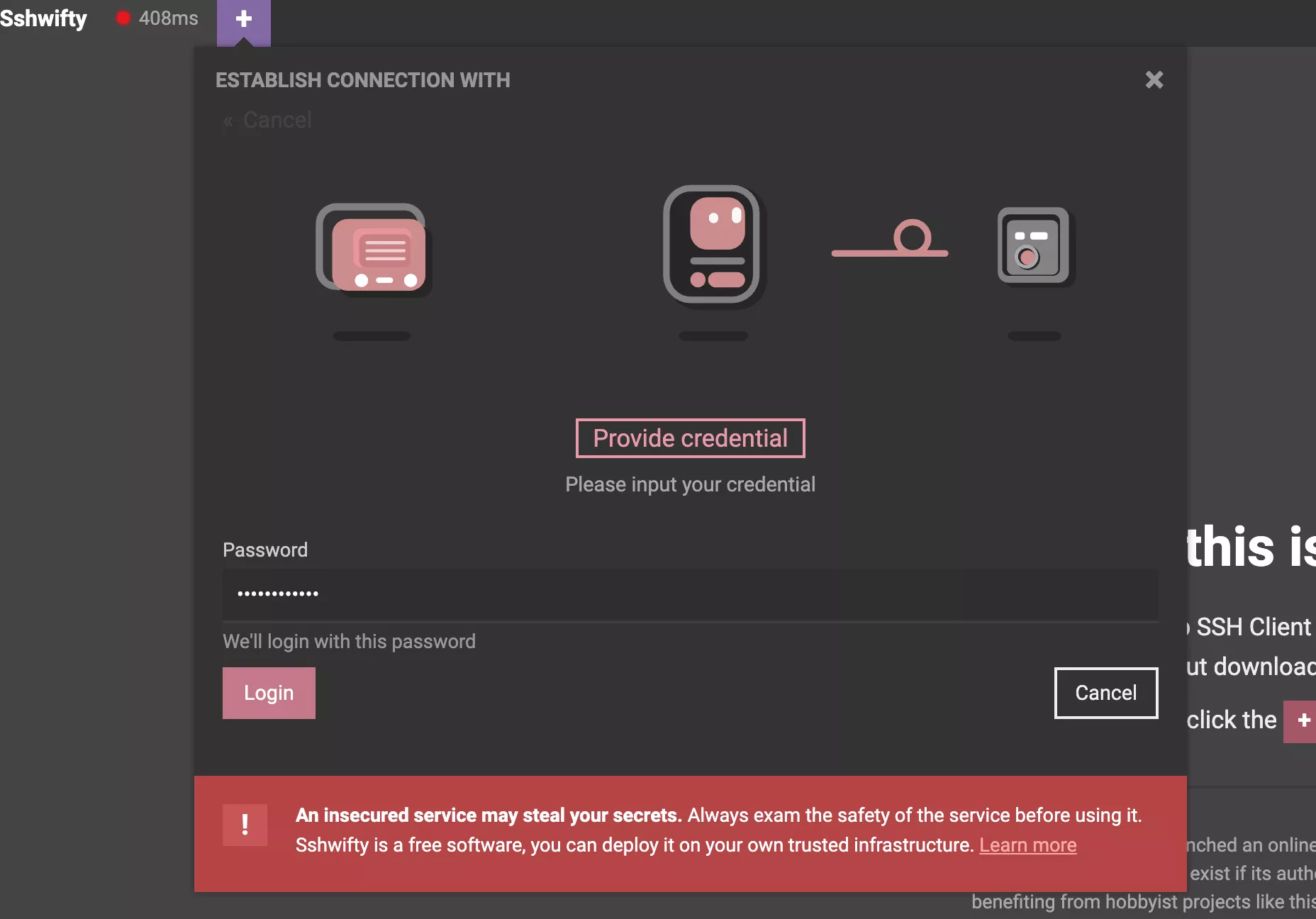Viewport: 1316px width, 919px height.
Task: Click the ESTABLISH CONNECTION WITH title
Action: [x=362, y=80]
